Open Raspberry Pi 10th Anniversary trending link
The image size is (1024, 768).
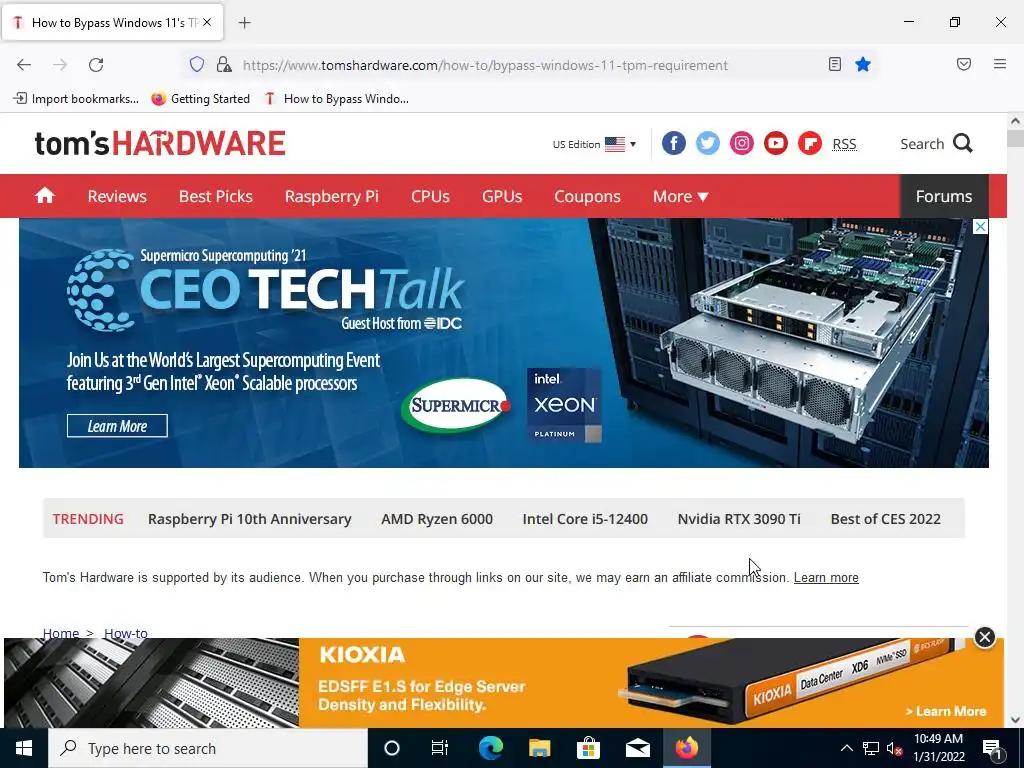(x=249, y=519)
